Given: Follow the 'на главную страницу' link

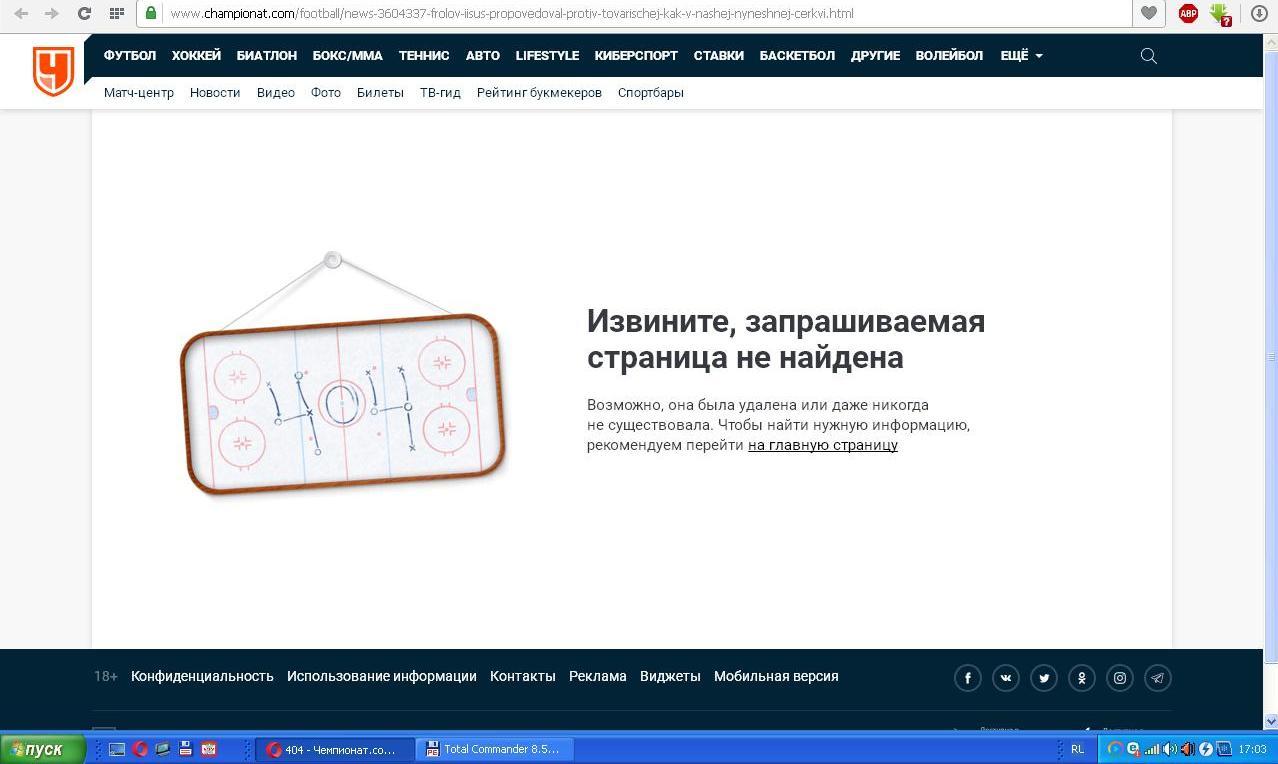Looking at the screenshot, I should (822, 445).
